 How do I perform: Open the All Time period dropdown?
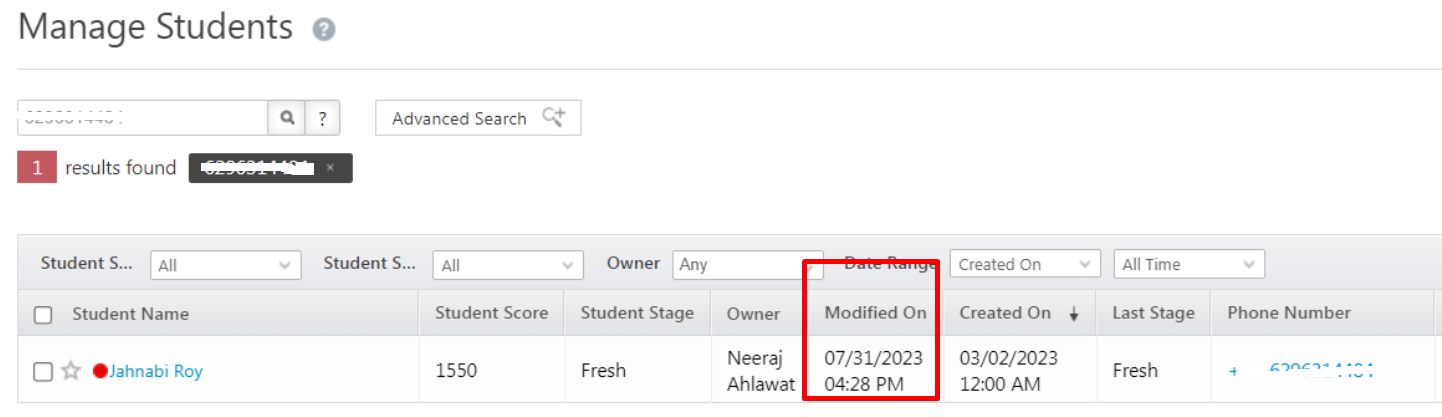tap(1188, 265)
